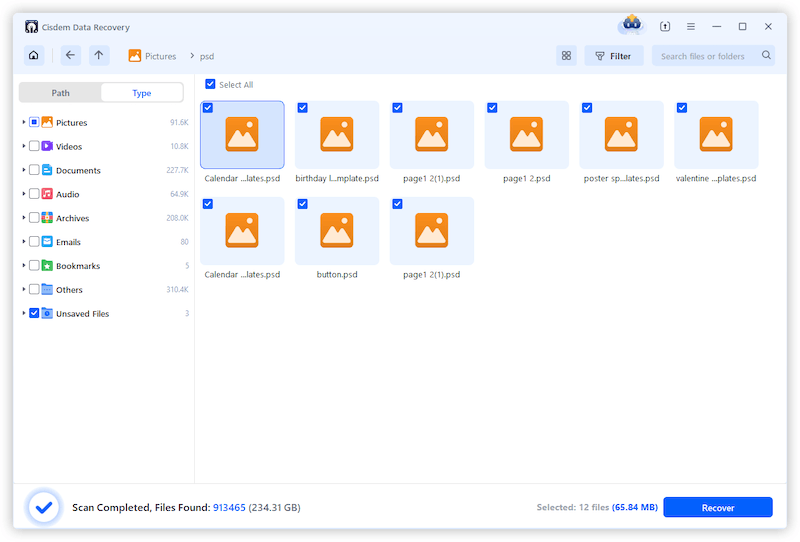Uncheck the button.psd file checkbox
Viewport: 800px width, 542px height.
pyautogui.click(x=302, y=204)
